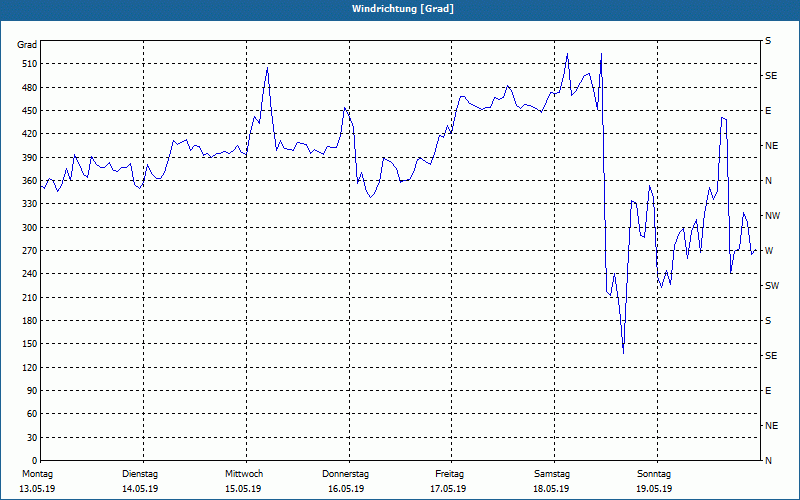Select the 150 degree axis label
Screen dimensions: 800x500
click(x=30, y=344)
